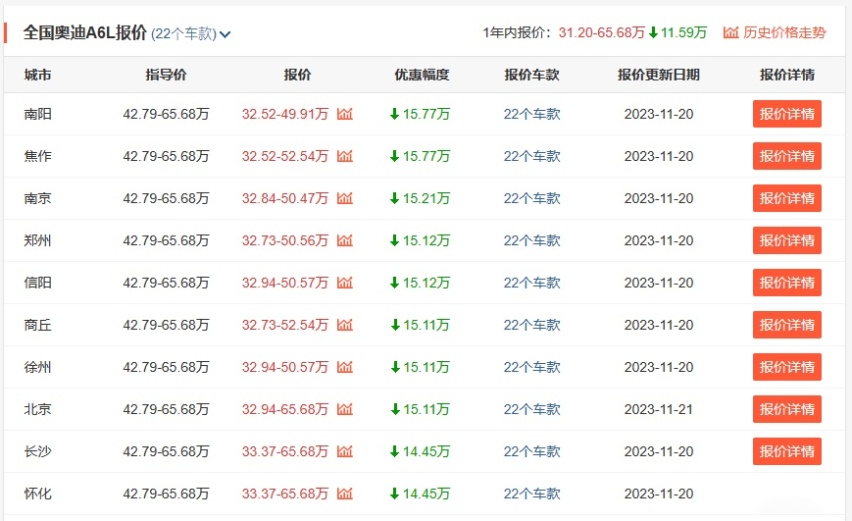Click the 优惠幅度 column header
The height and width of the screenshot is (521, 852).
coord(422,75)
